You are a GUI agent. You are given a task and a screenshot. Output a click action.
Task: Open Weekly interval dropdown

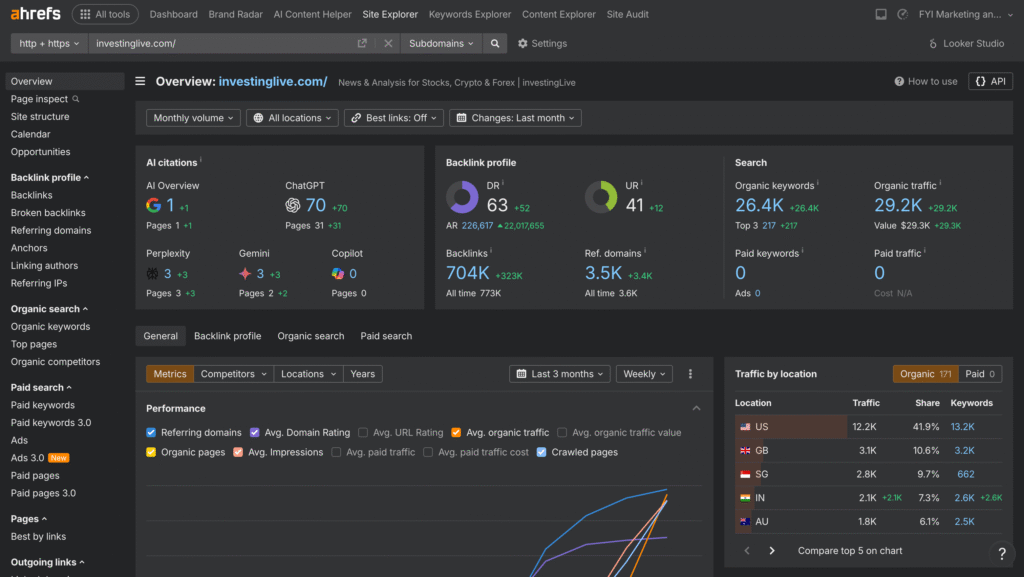644,374
